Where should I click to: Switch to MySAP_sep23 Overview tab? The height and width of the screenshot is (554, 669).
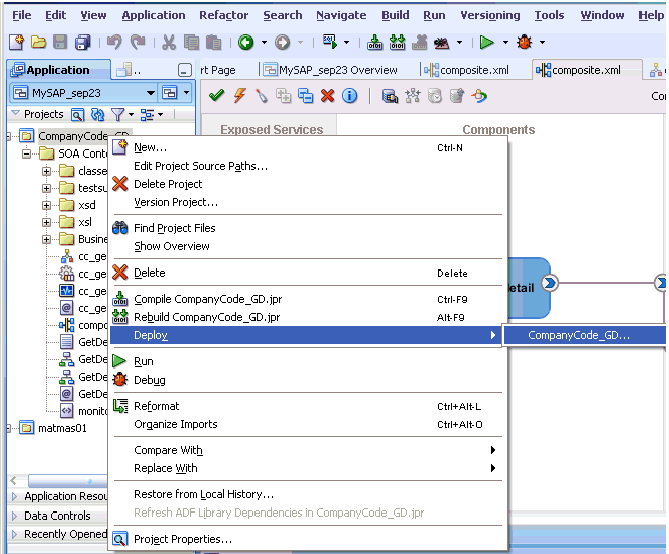pos(331,70)
